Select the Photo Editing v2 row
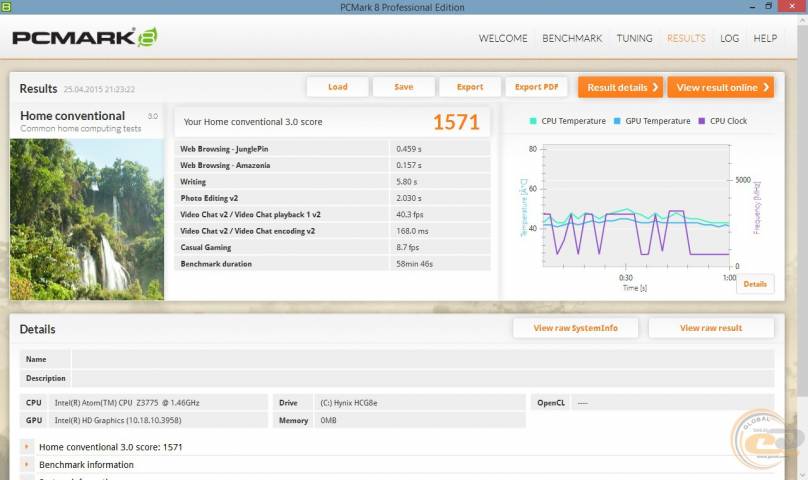The width and height of the screenshot is (808, 480). point(332,198)
